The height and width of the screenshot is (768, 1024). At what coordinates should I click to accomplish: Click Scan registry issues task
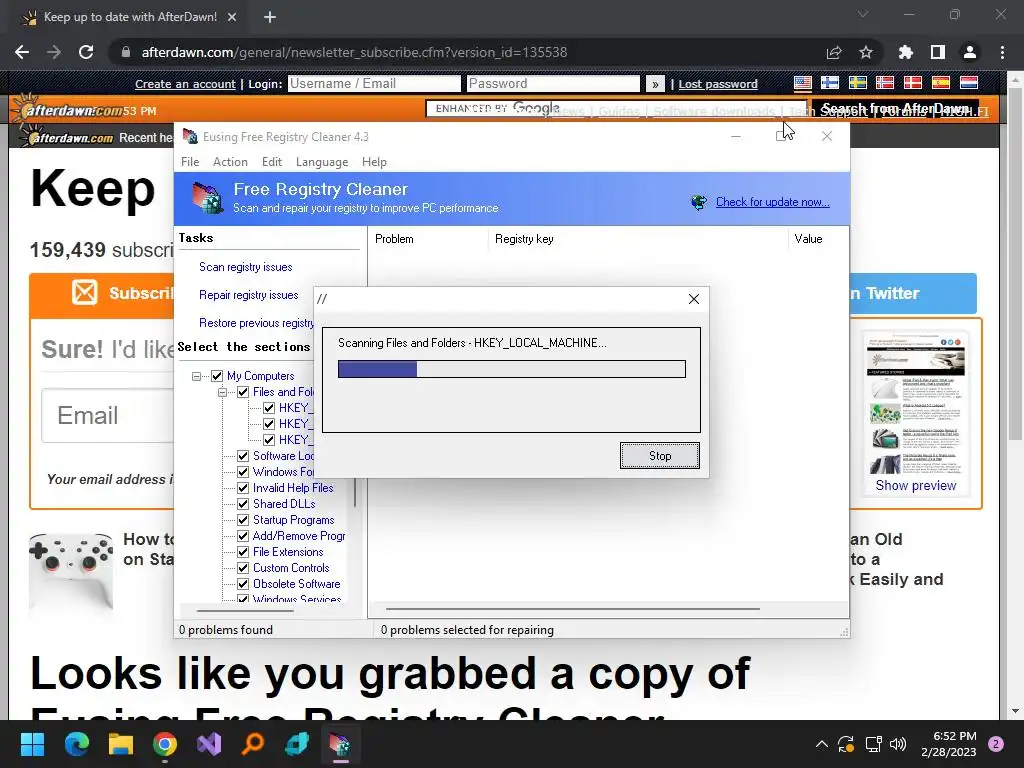246,267
